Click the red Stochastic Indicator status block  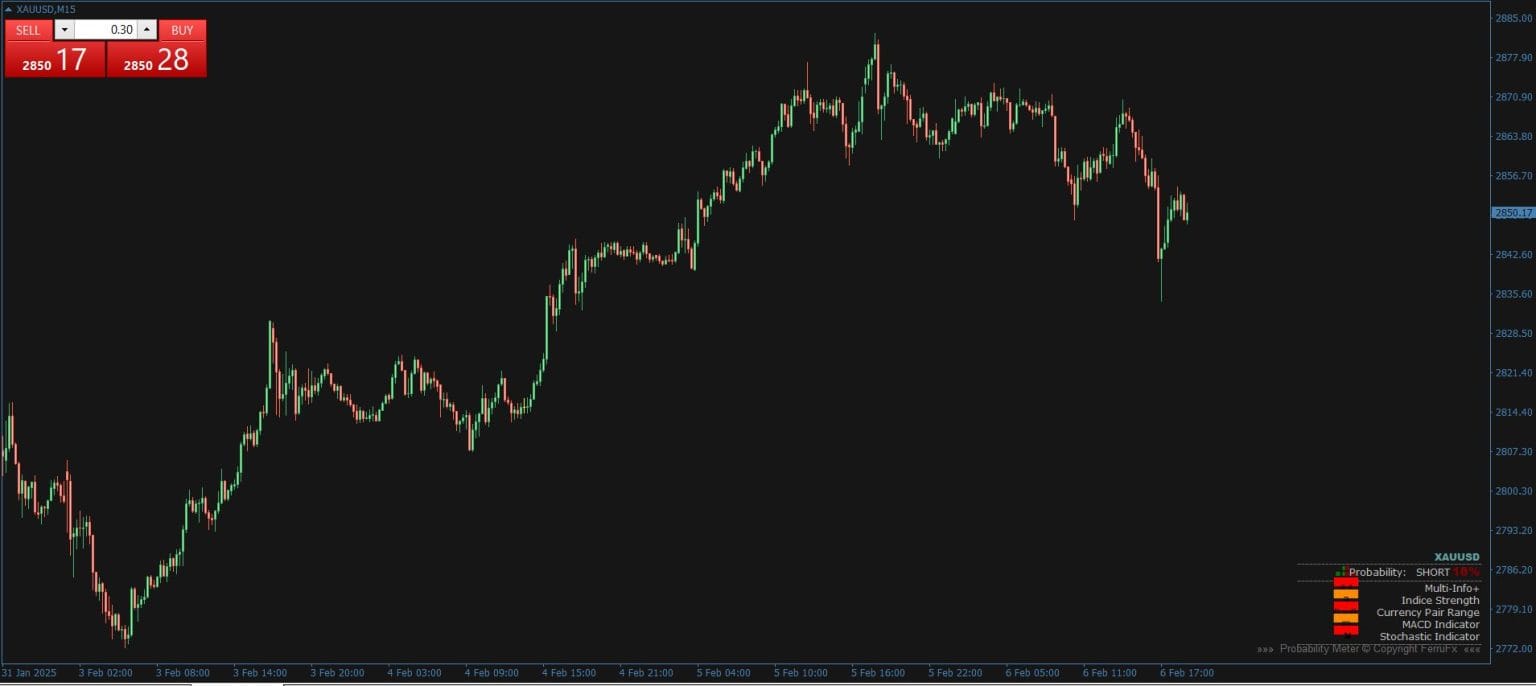pyautogui.click(x=1346, y=630)
